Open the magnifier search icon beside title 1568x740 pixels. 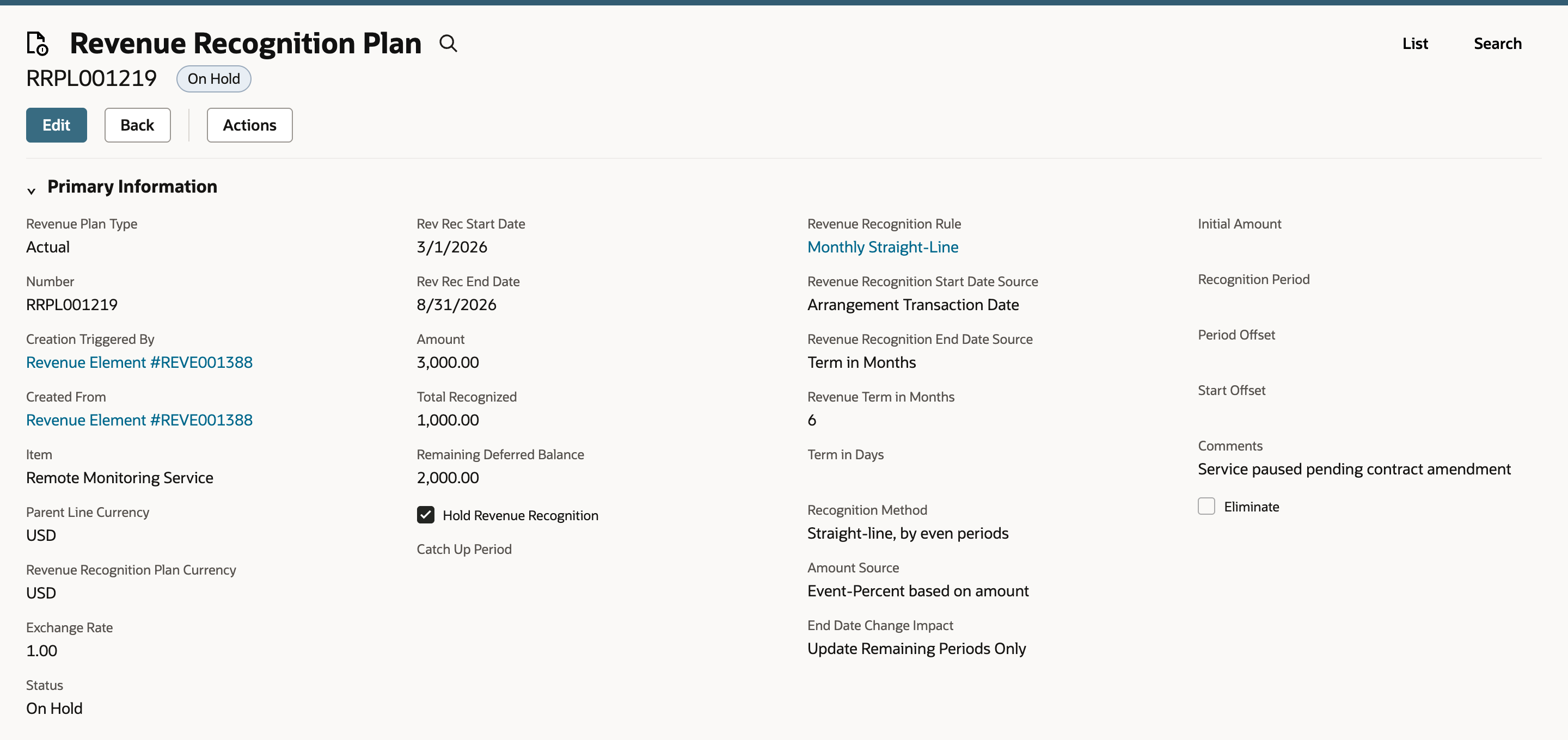[448, 44]
